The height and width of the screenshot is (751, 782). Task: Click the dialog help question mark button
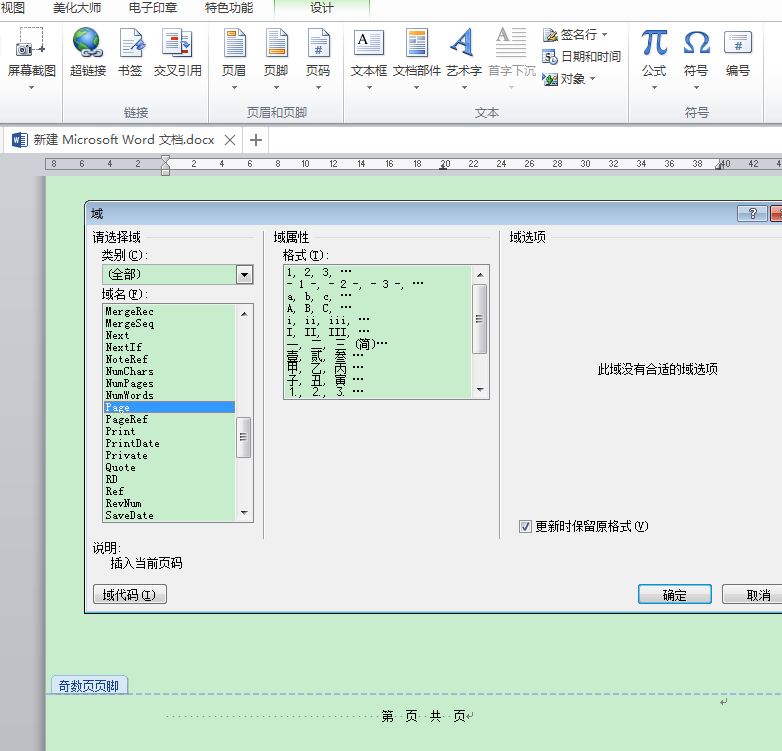click(x=752, y=214)
